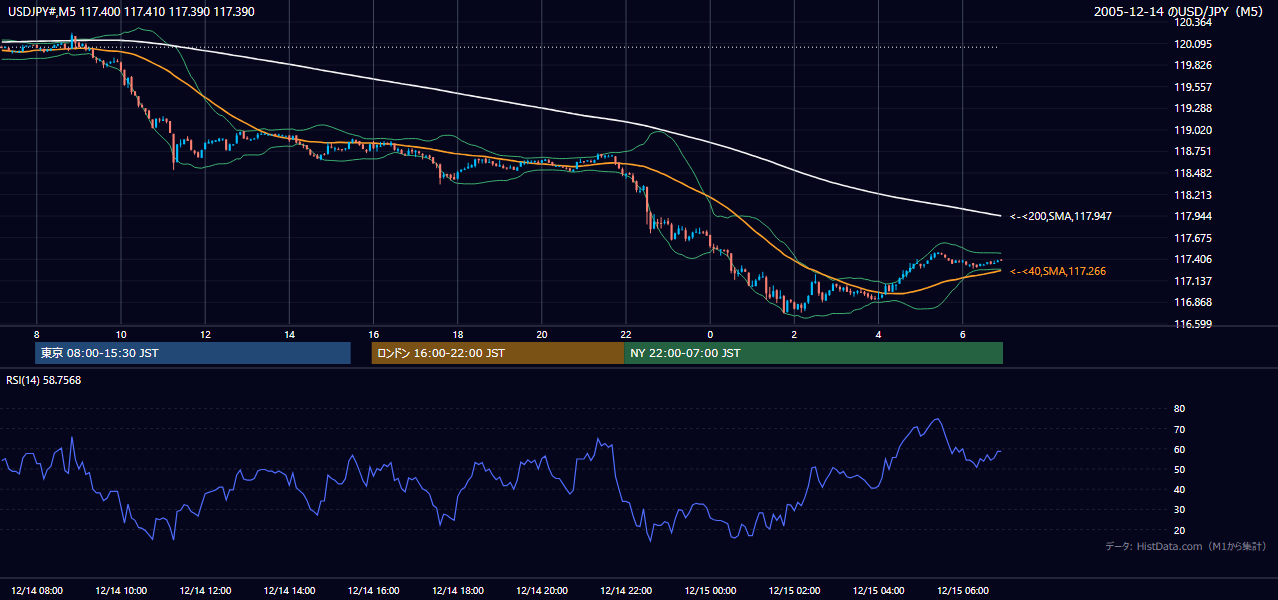This screenshot has height=600, width=1278.
Task: Click the HistData.com data source note
Action: pos(1186,546)
